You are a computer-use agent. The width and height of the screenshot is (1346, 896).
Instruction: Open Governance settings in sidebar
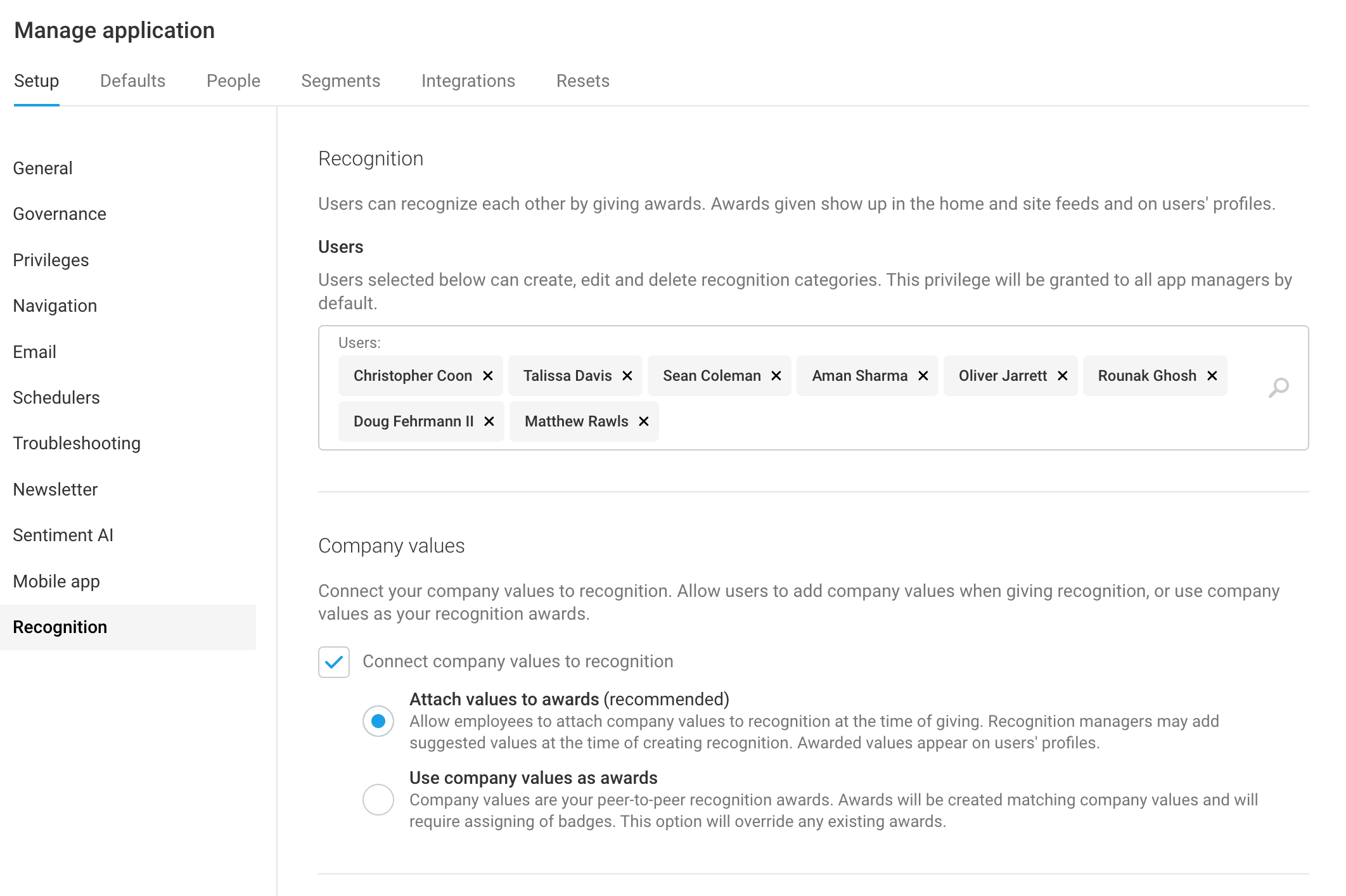pyautogui.click(x=60, y=214)
